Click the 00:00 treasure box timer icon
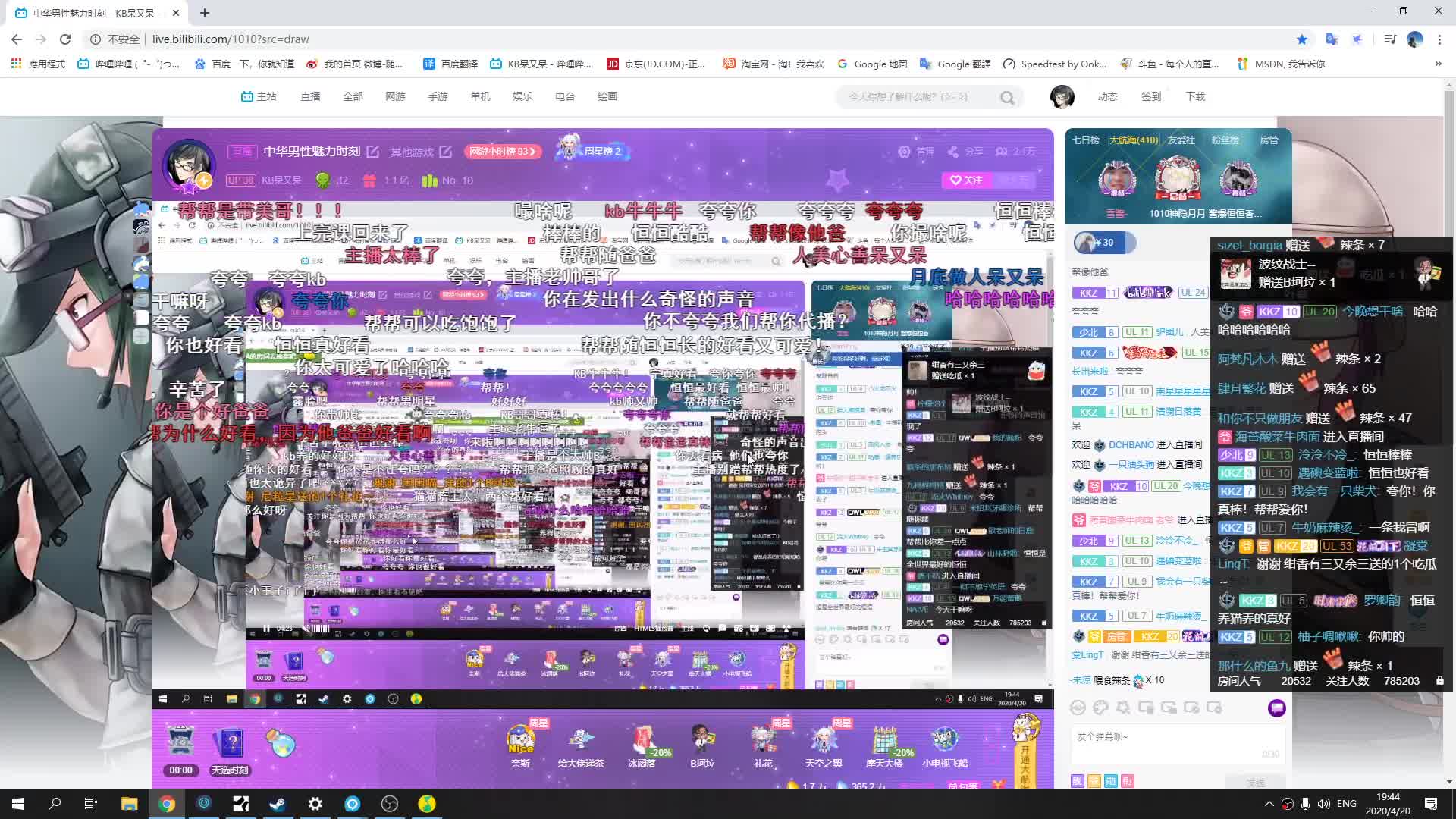The height and width of the screenshot is (819, 1456). coord(180,750)
